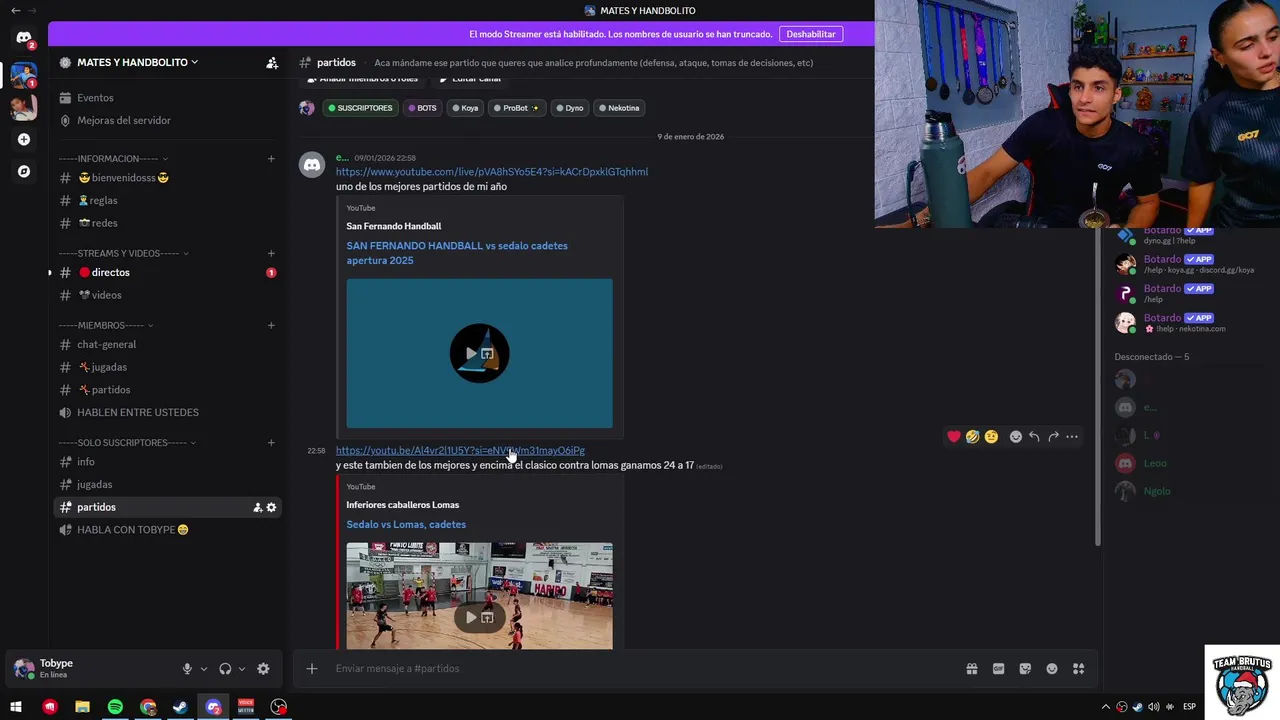Open the message more options ellipsis

1072,436
